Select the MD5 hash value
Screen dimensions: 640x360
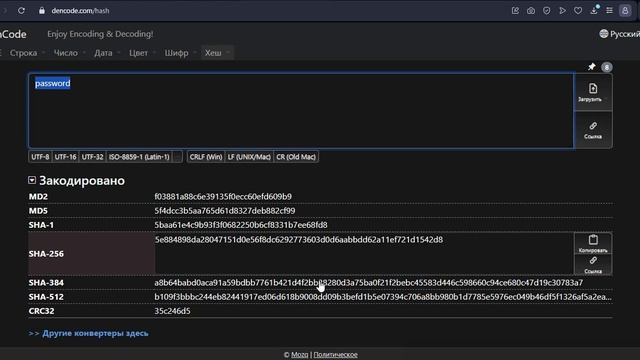tap(224, 211)
